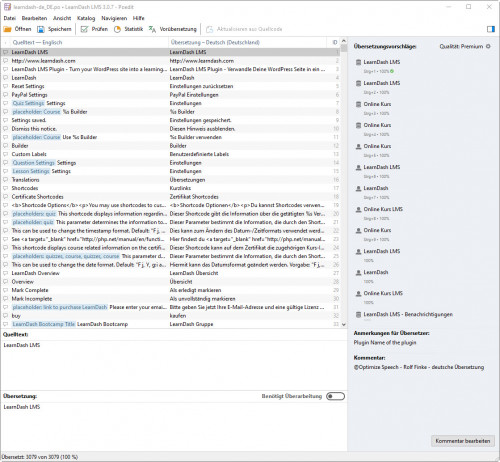This screenshot has width=500, height=462.
Task: Open the Katalog menu
Action: (x=86, y=18)
